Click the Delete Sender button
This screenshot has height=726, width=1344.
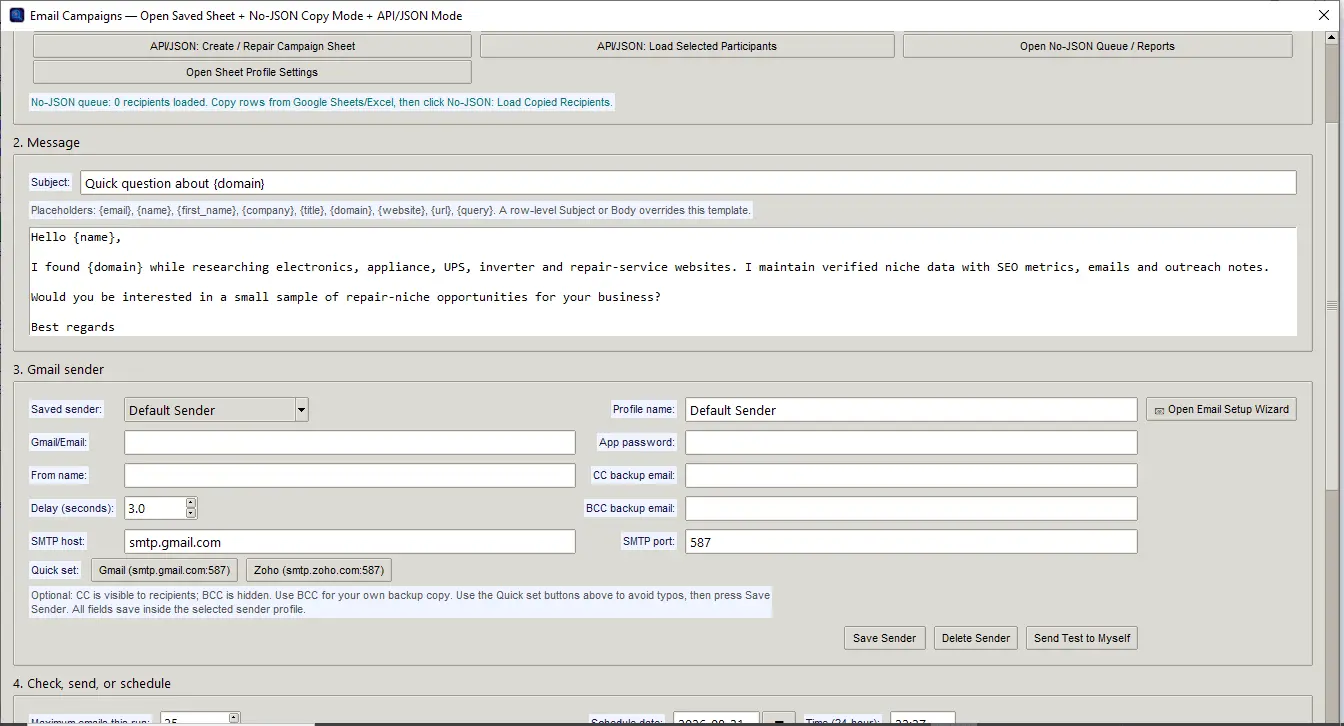[976, 638]
